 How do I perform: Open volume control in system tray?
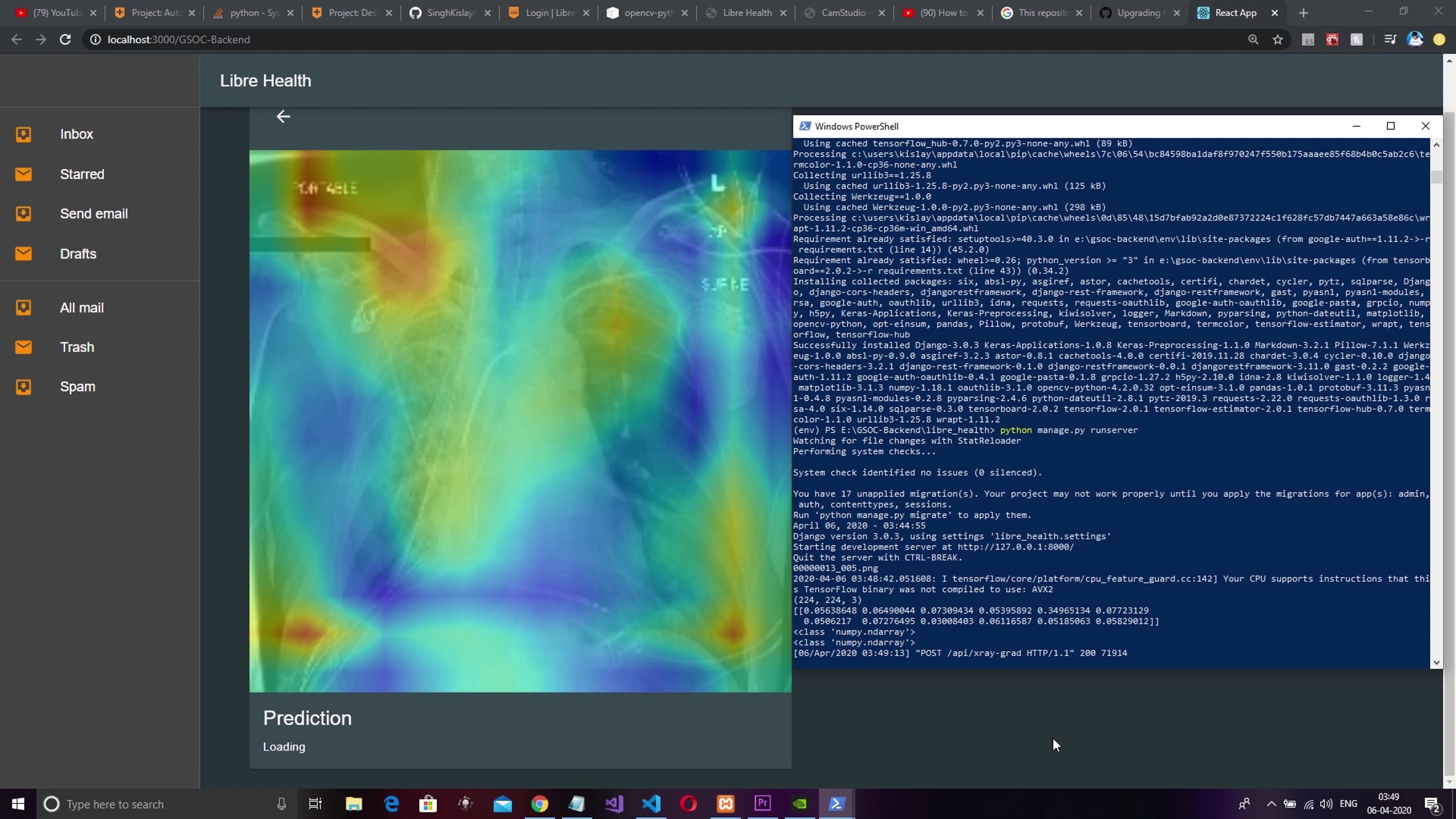point(1326,804)
